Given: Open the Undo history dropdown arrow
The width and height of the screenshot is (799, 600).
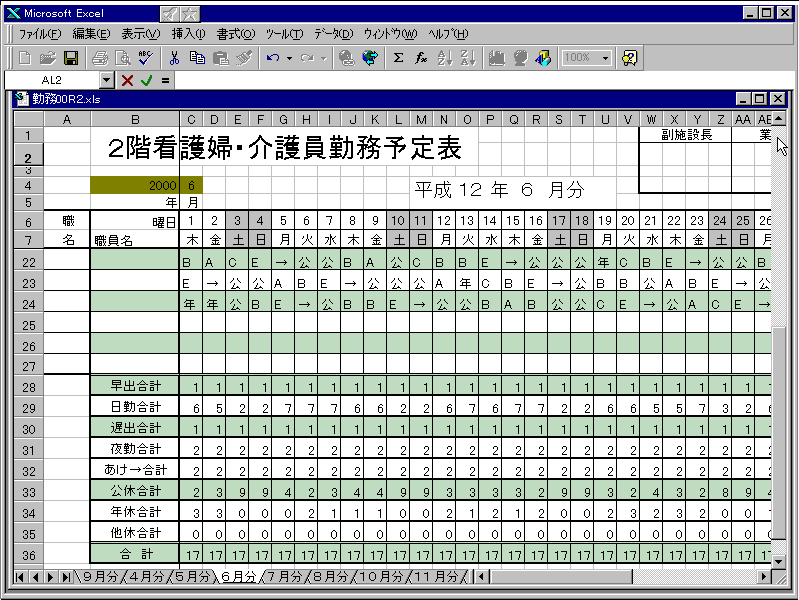Looking at the screenshot, I should click(289, 58).
